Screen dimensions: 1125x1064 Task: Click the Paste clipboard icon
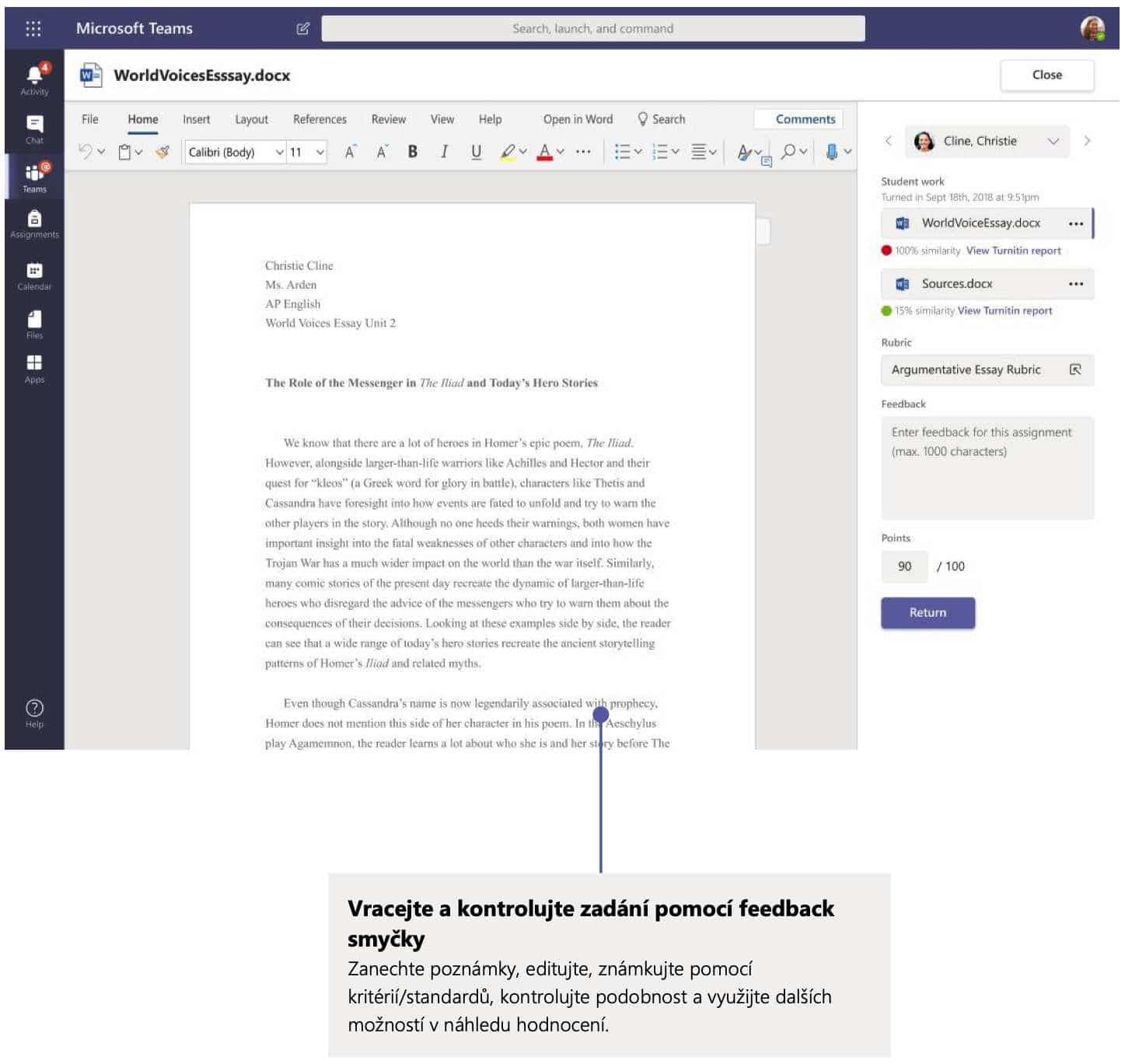point(124,152)
